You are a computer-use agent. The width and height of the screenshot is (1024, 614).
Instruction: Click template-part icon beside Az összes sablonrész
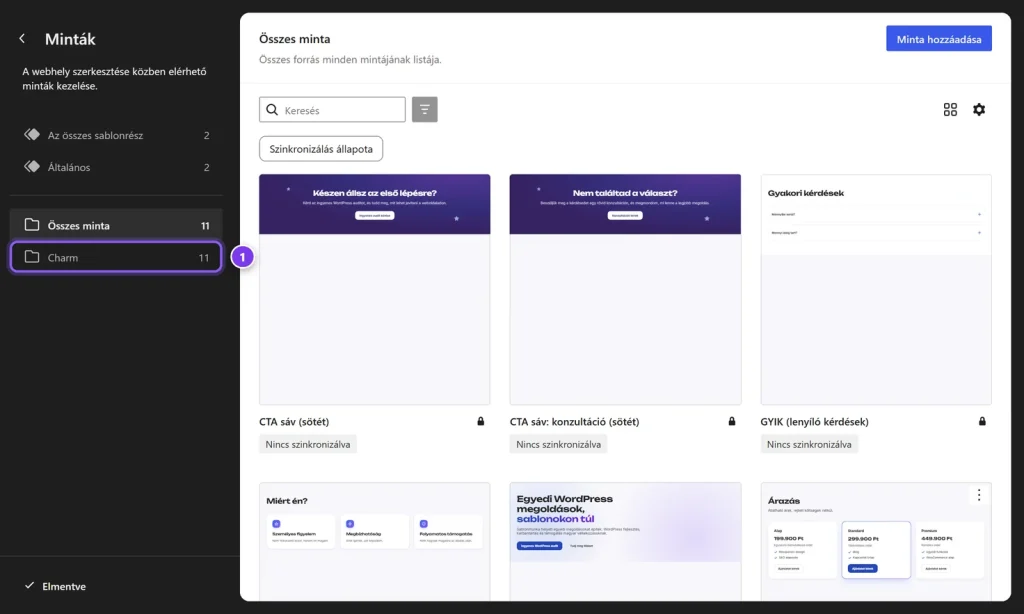32,135
